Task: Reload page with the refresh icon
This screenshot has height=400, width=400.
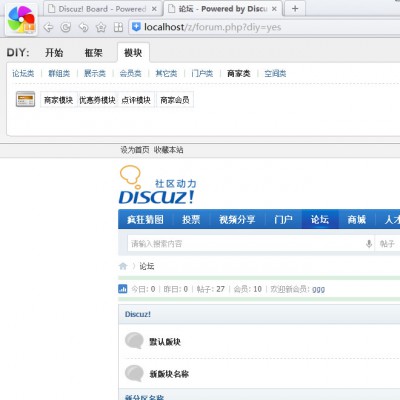Action: (66, 27)
